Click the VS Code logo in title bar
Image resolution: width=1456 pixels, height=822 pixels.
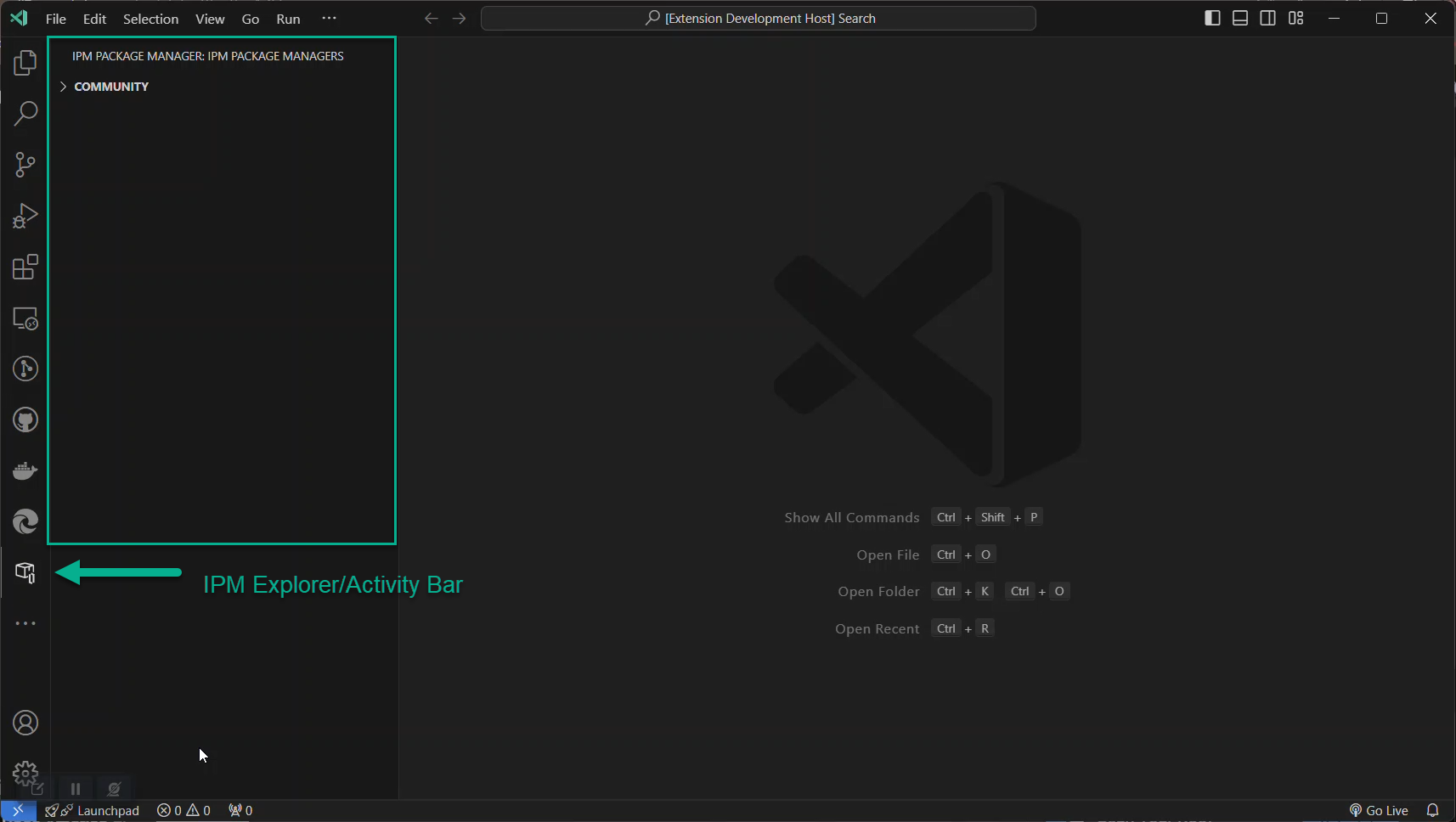pos(19,19)
